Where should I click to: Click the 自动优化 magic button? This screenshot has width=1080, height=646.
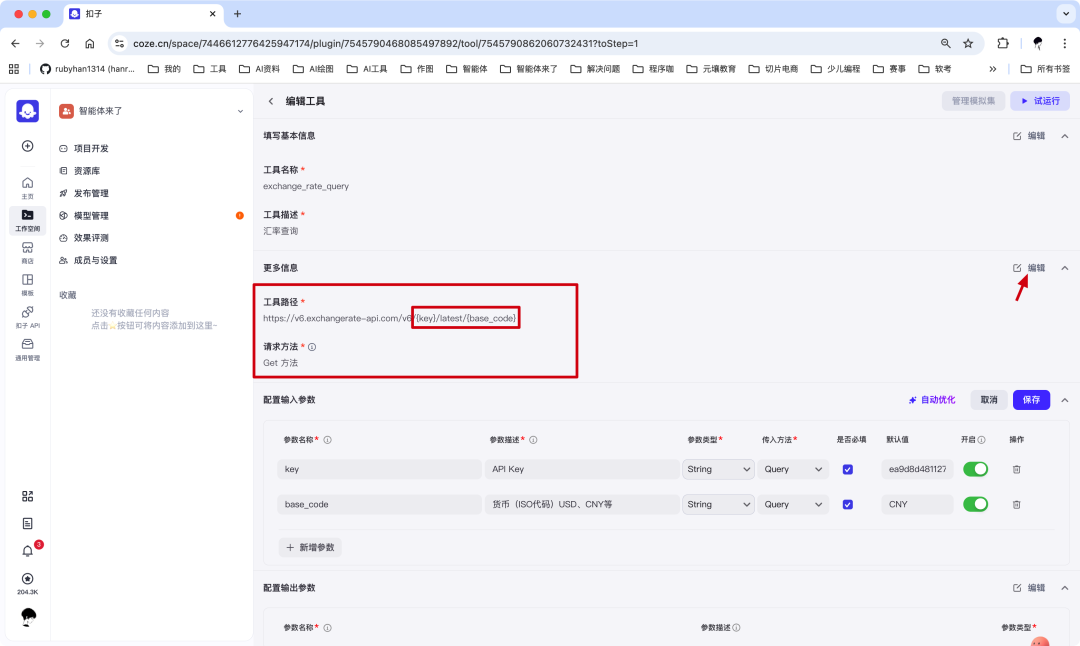pos(932,398)
